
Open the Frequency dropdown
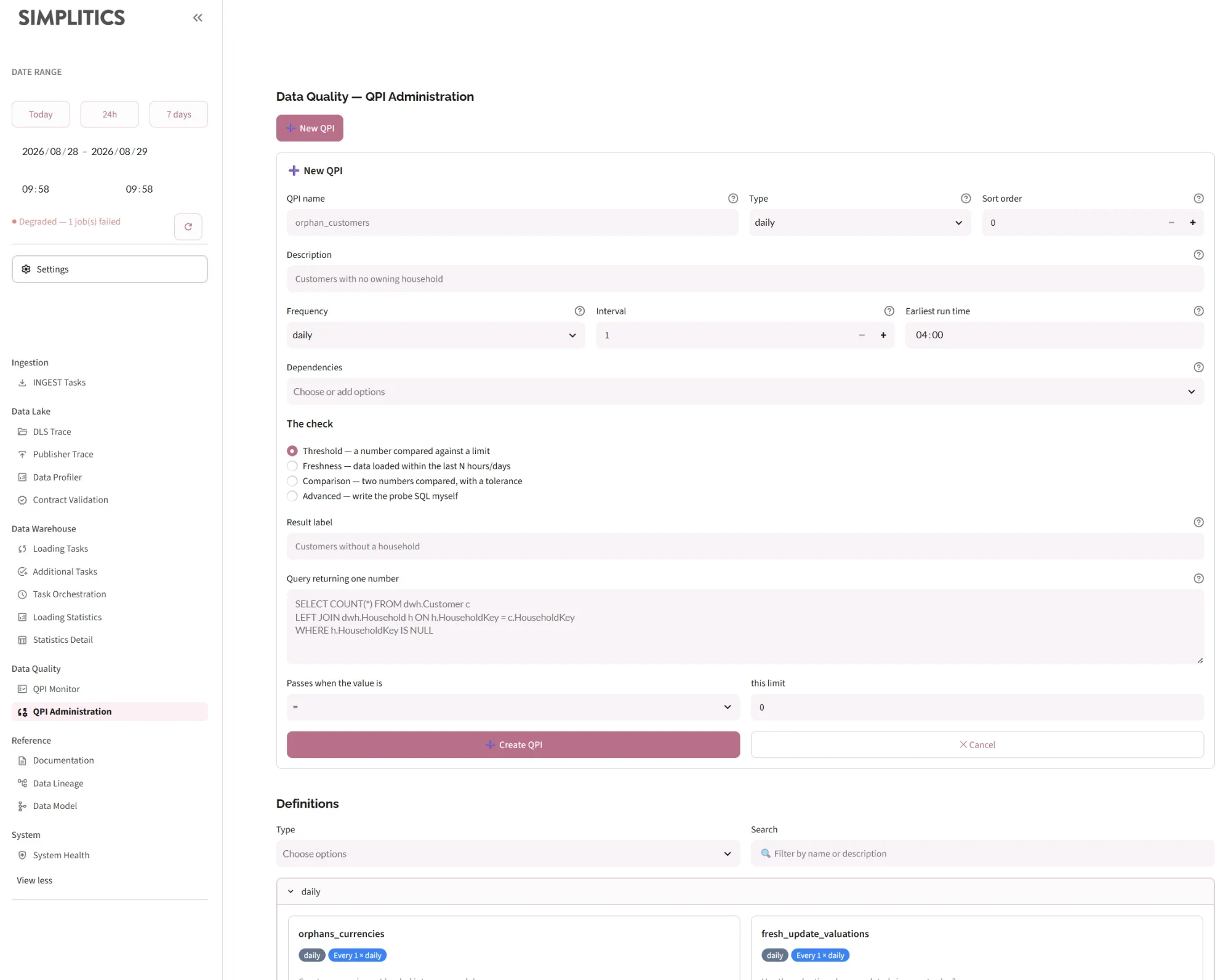click(x=435, y=335)
